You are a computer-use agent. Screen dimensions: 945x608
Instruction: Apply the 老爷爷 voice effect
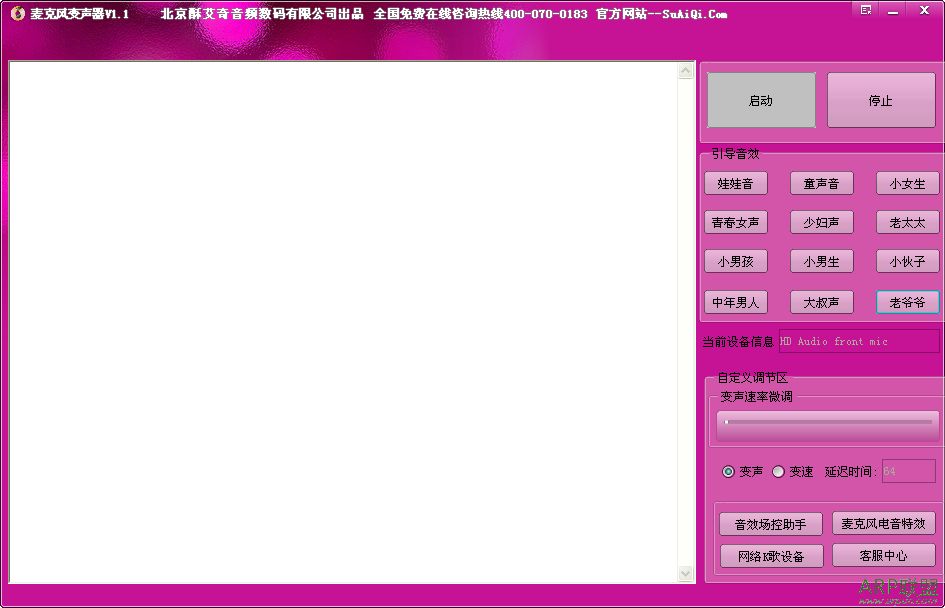pos(907,302)
